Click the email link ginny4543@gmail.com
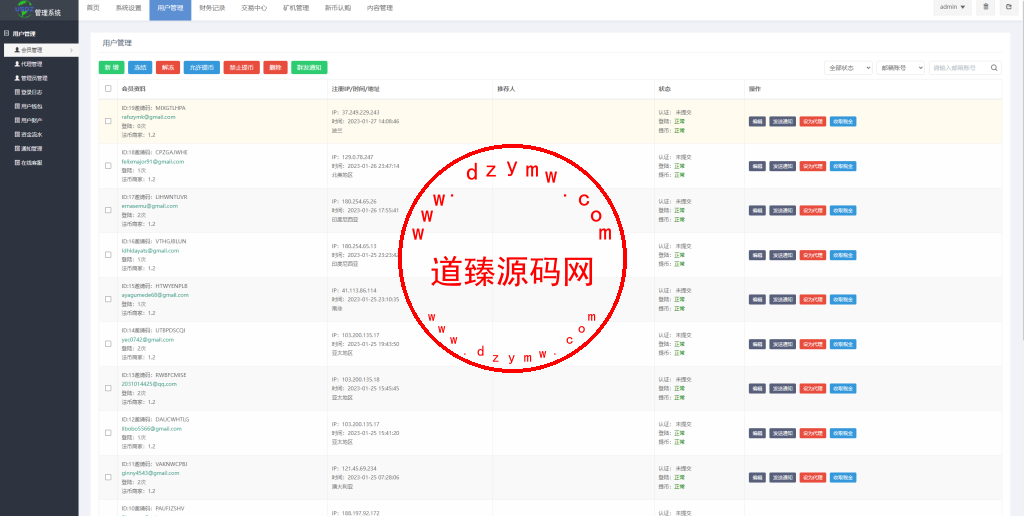Screen dimensions: 1024x516 coord(150,473)
